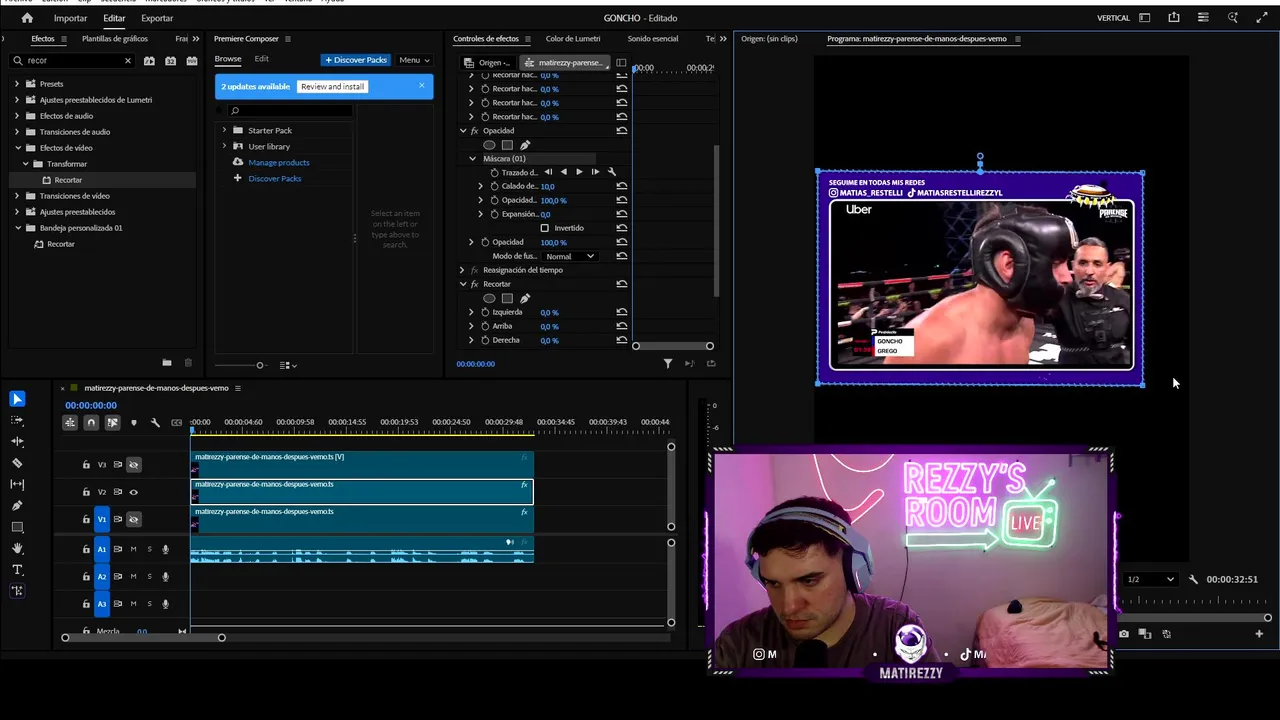Toggle animation stopwatch for Arriba

[x=485, y=326]
